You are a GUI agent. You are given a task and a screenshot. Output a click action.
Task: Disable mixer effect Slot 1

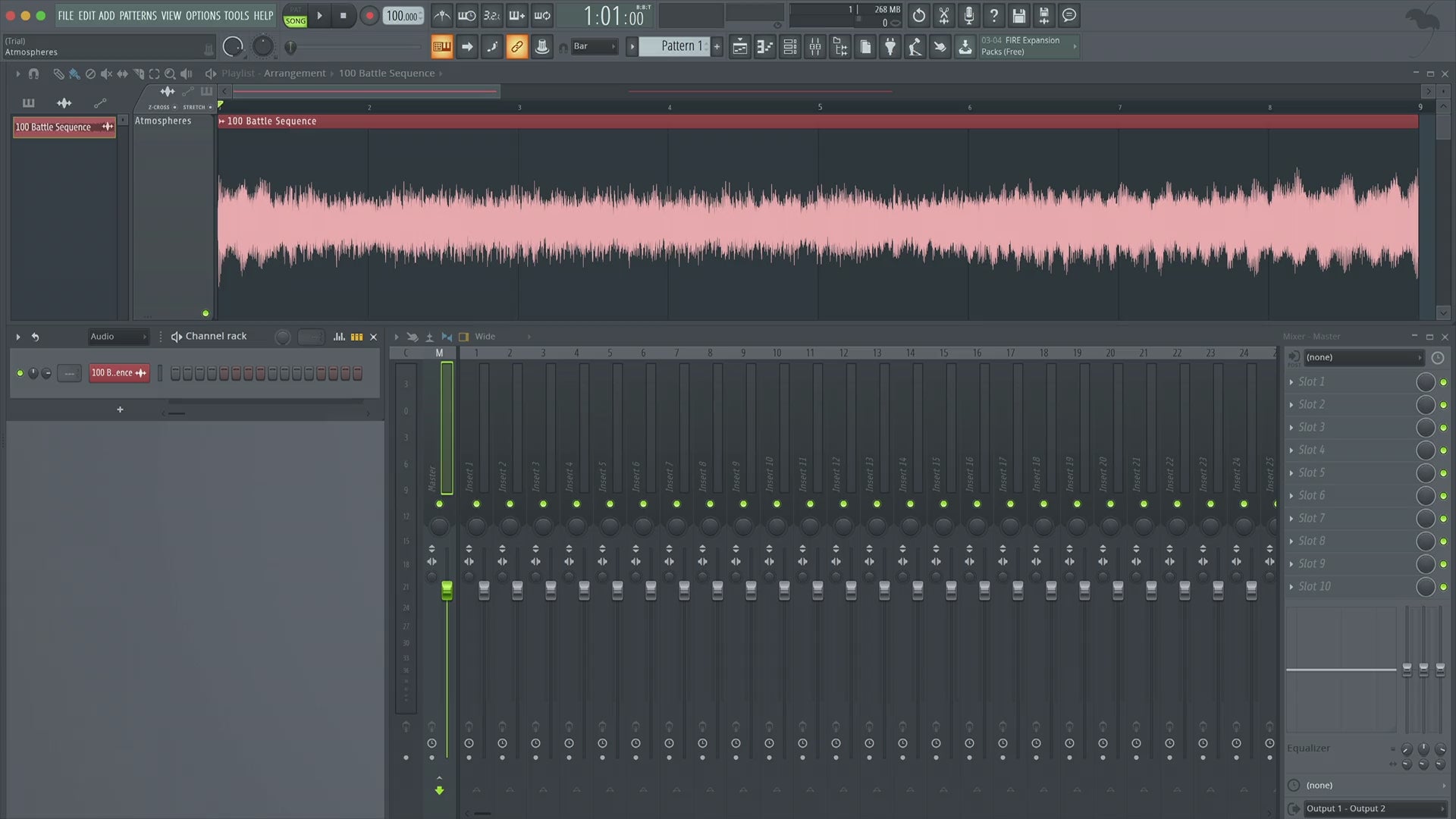tap(1443, 382)
